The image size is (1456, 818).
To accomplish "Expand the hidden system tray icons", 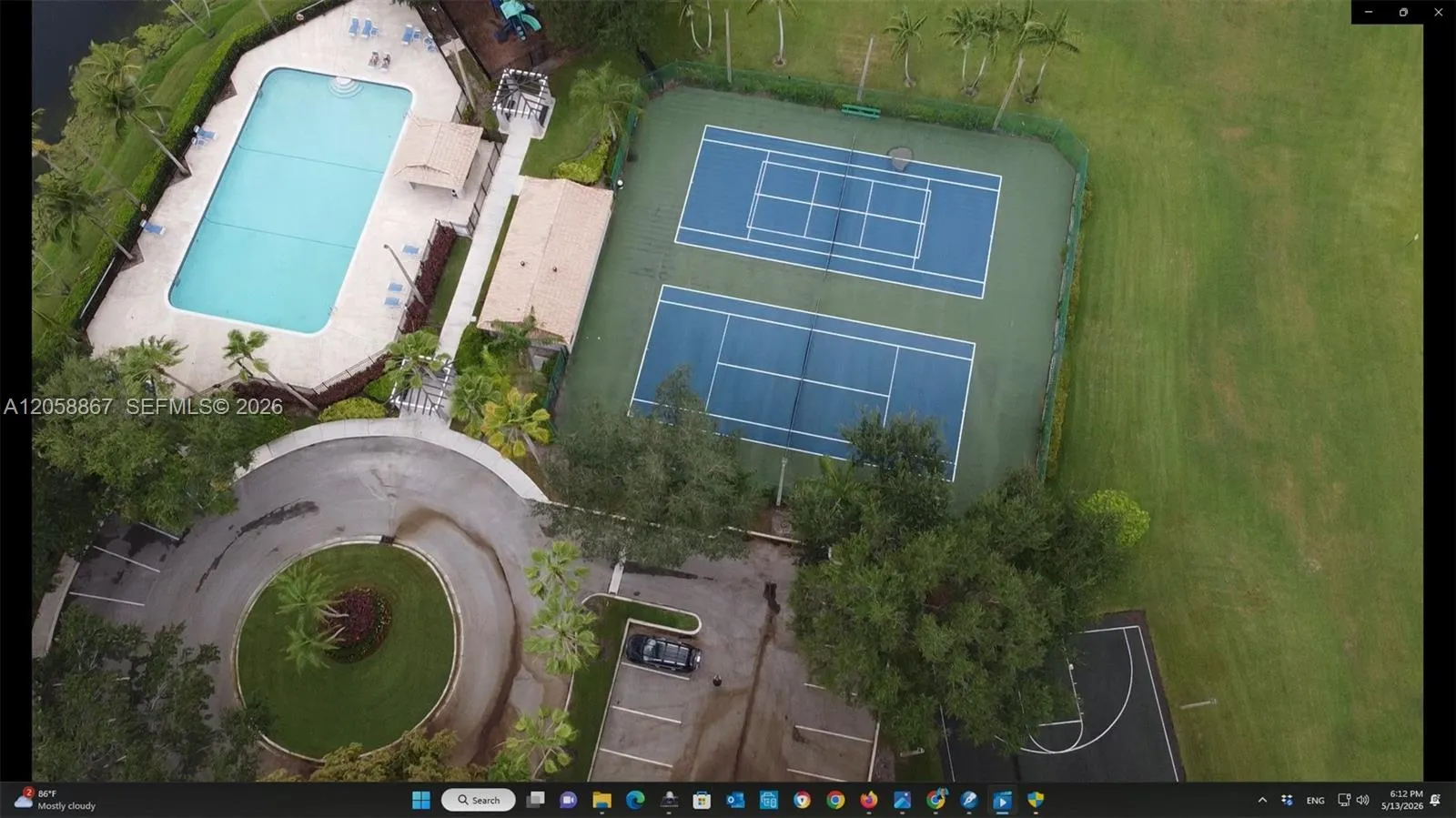I will click(x=1262, y=800).
